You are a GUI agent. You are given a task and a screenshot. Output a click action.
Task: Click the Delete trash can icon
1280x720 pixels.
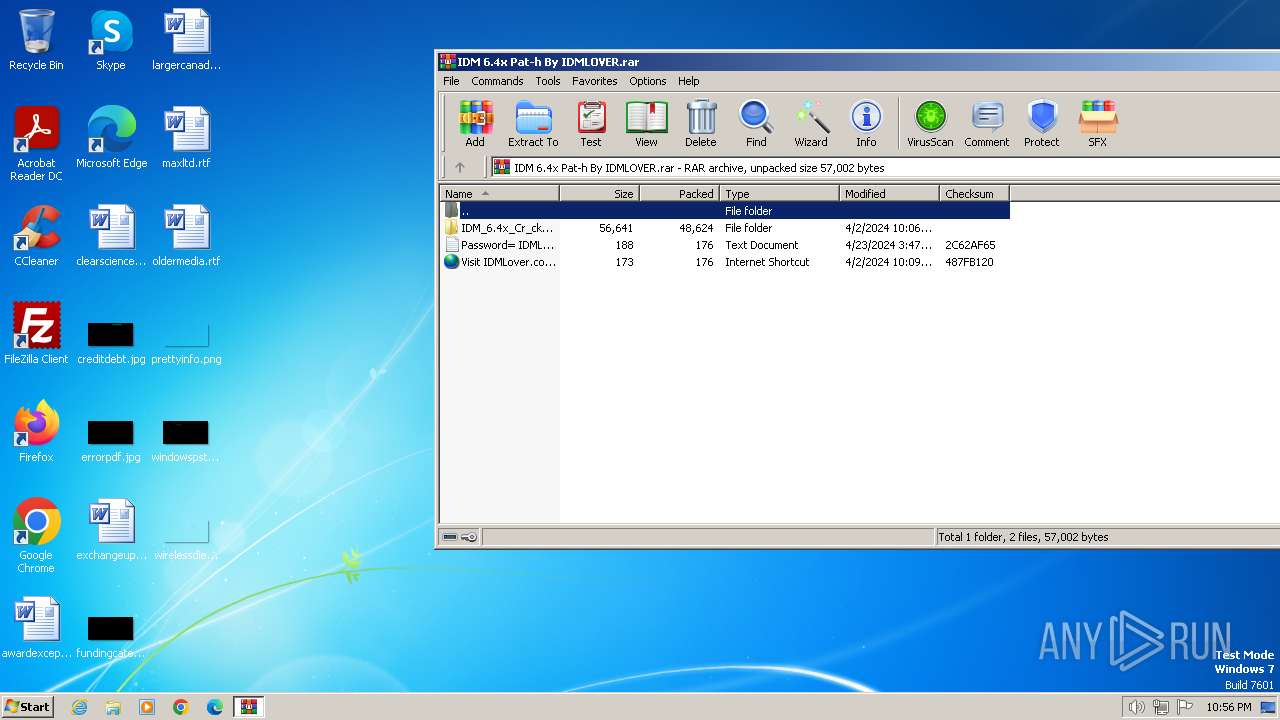click(x=701, y=124)
